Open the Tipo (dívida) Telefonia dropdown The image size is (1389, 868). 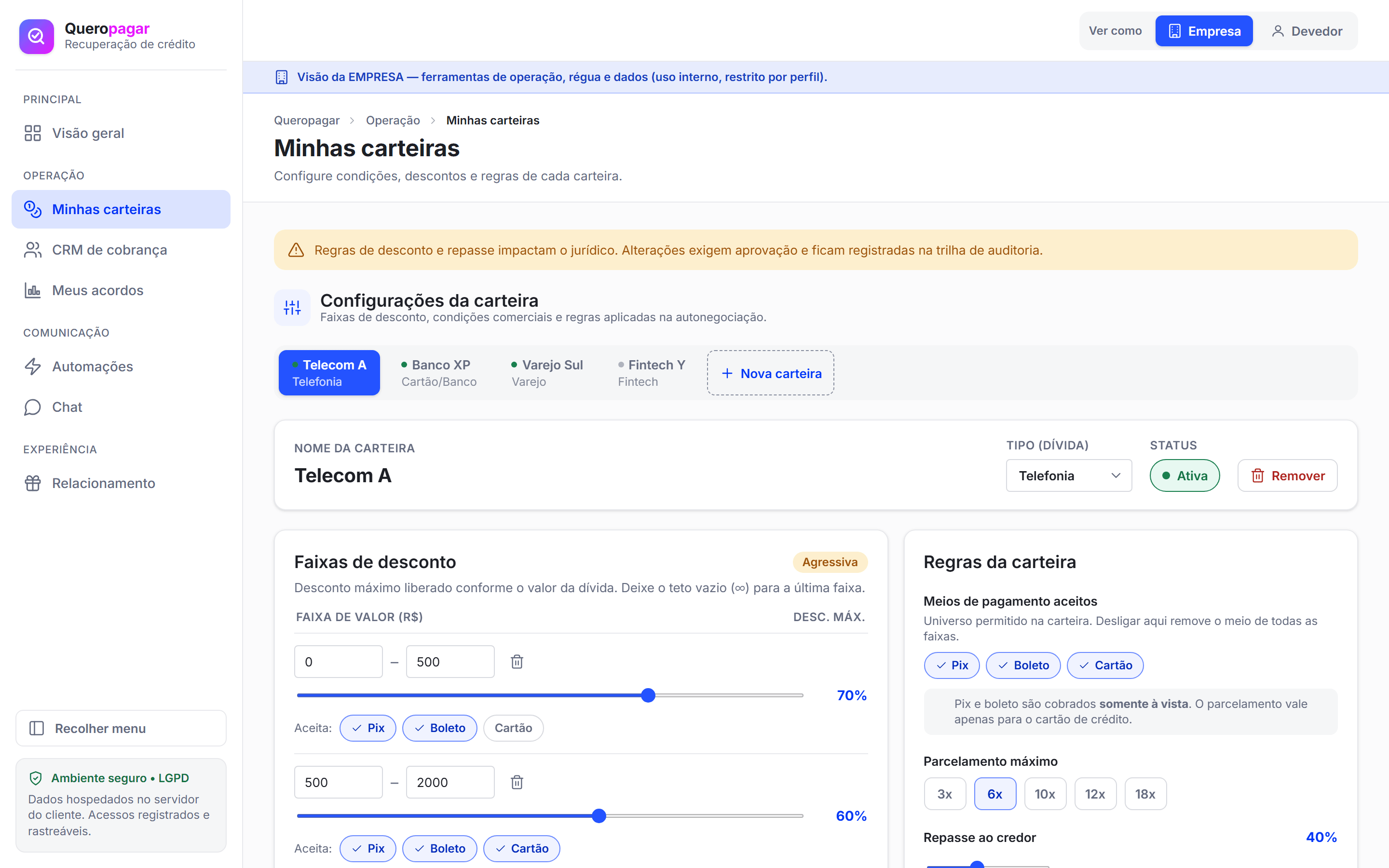[1069, 475]
